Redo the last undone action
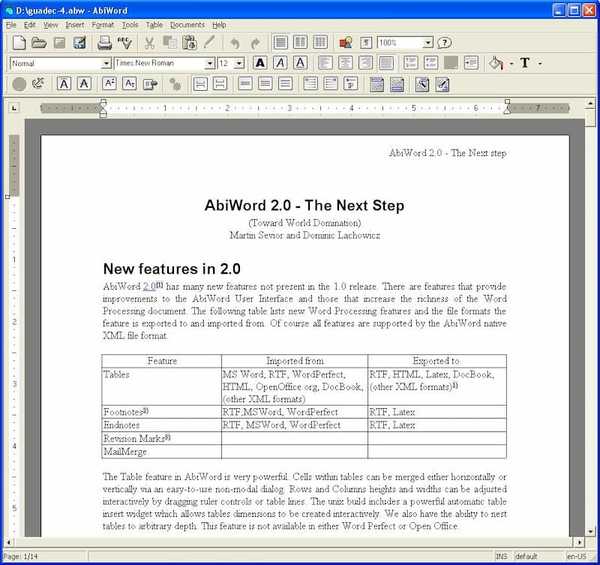600x565 pixels. (255, 44)
